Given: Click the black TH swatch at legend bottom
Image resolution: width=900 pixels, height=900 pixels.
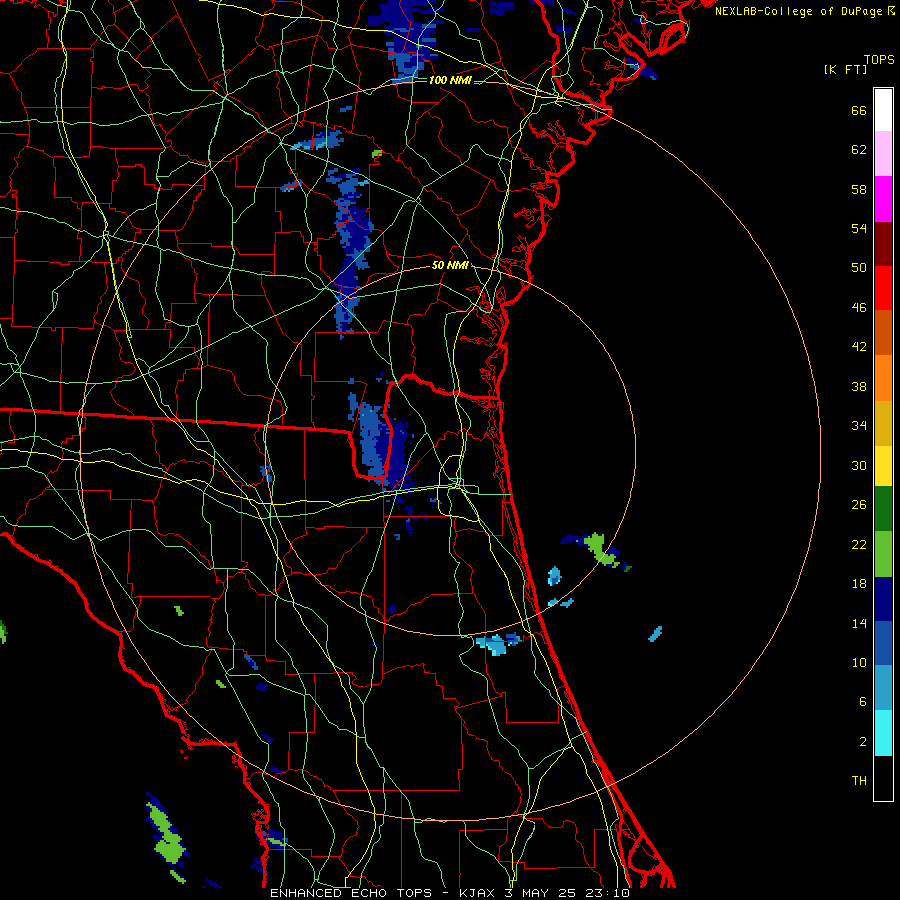Looking at the screenshot, I should pos(883,778).
